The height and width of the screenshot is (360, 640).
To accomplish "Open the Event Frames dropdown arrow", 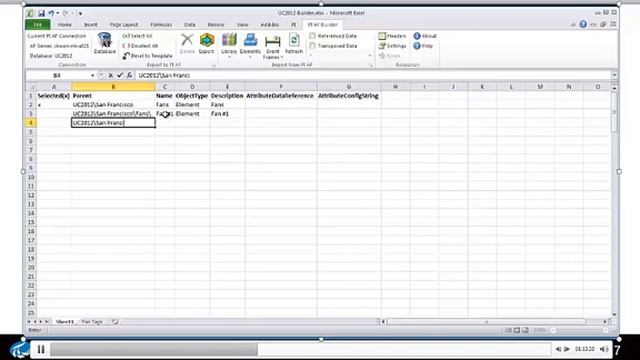I will [x=282, y=57].
